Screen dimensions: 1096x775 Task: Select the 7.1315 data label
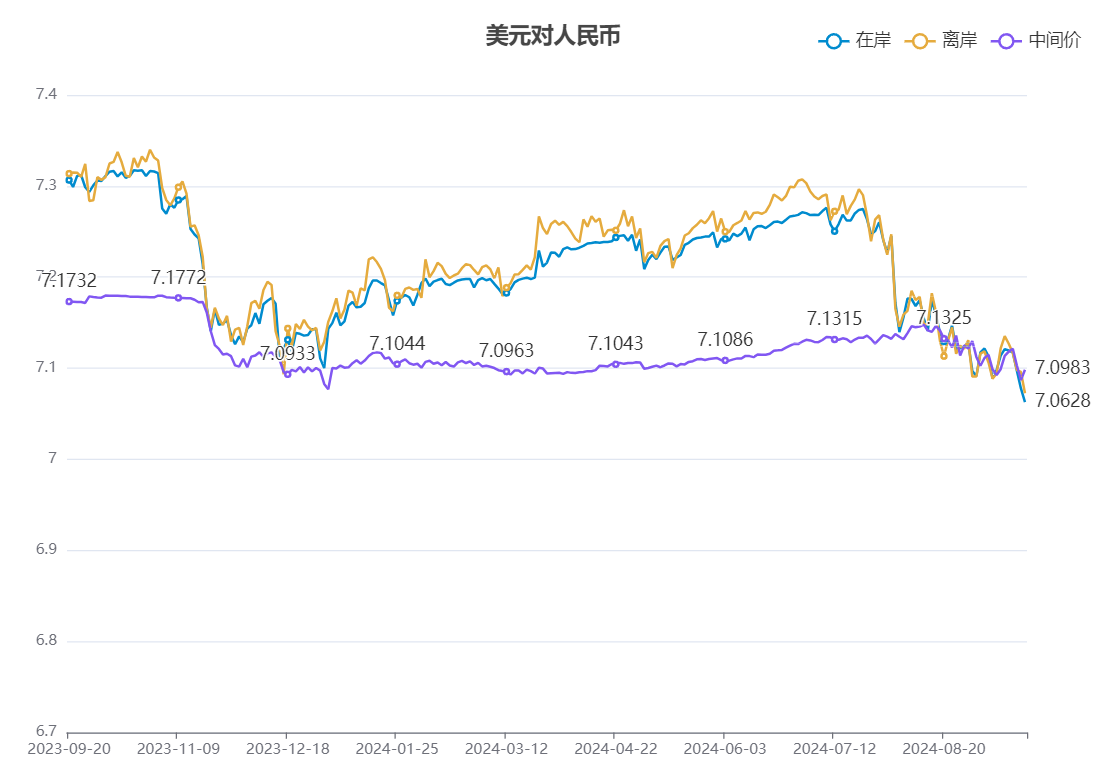(x=834, y=319)
